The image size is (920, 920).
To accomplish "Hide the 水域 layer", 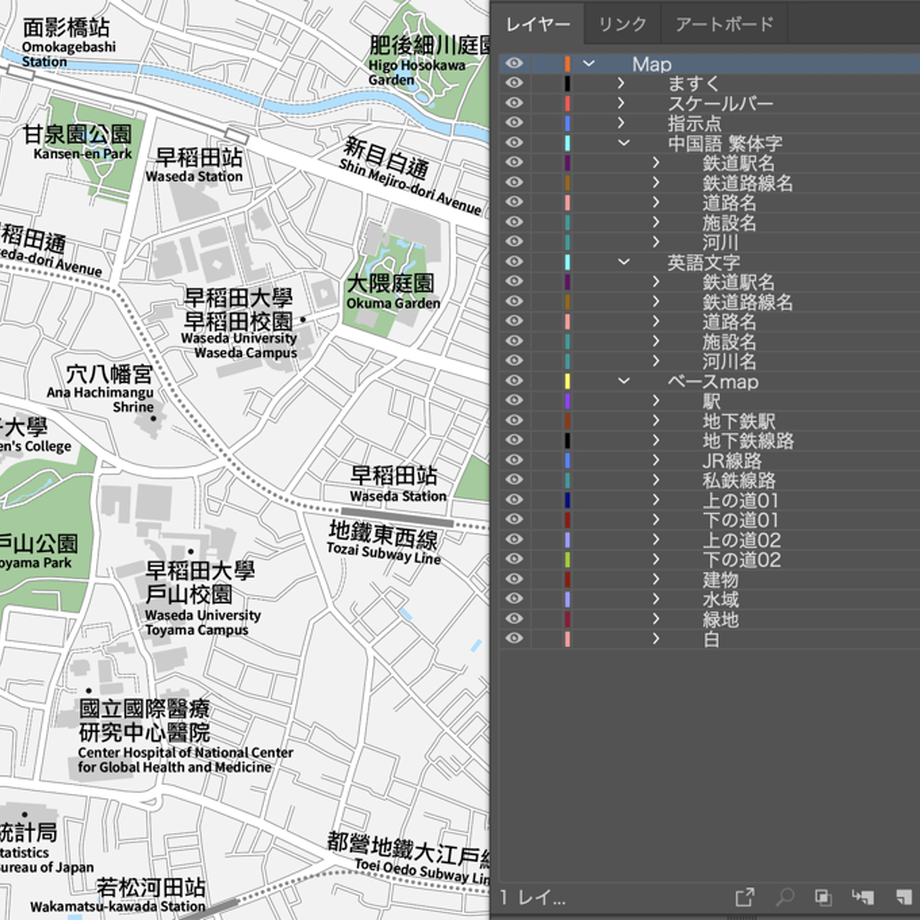I will (514, 599).
